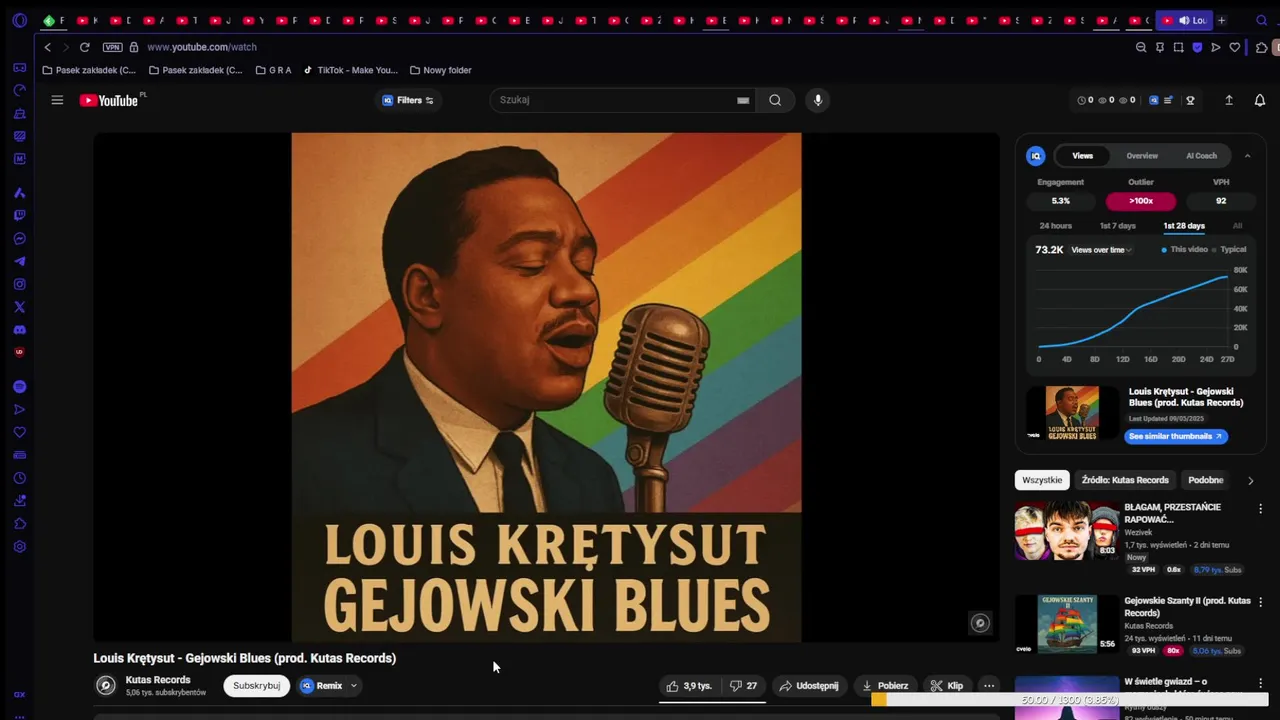
Task: Open the Kutas Records channel name link
Action: coord(158,680)
